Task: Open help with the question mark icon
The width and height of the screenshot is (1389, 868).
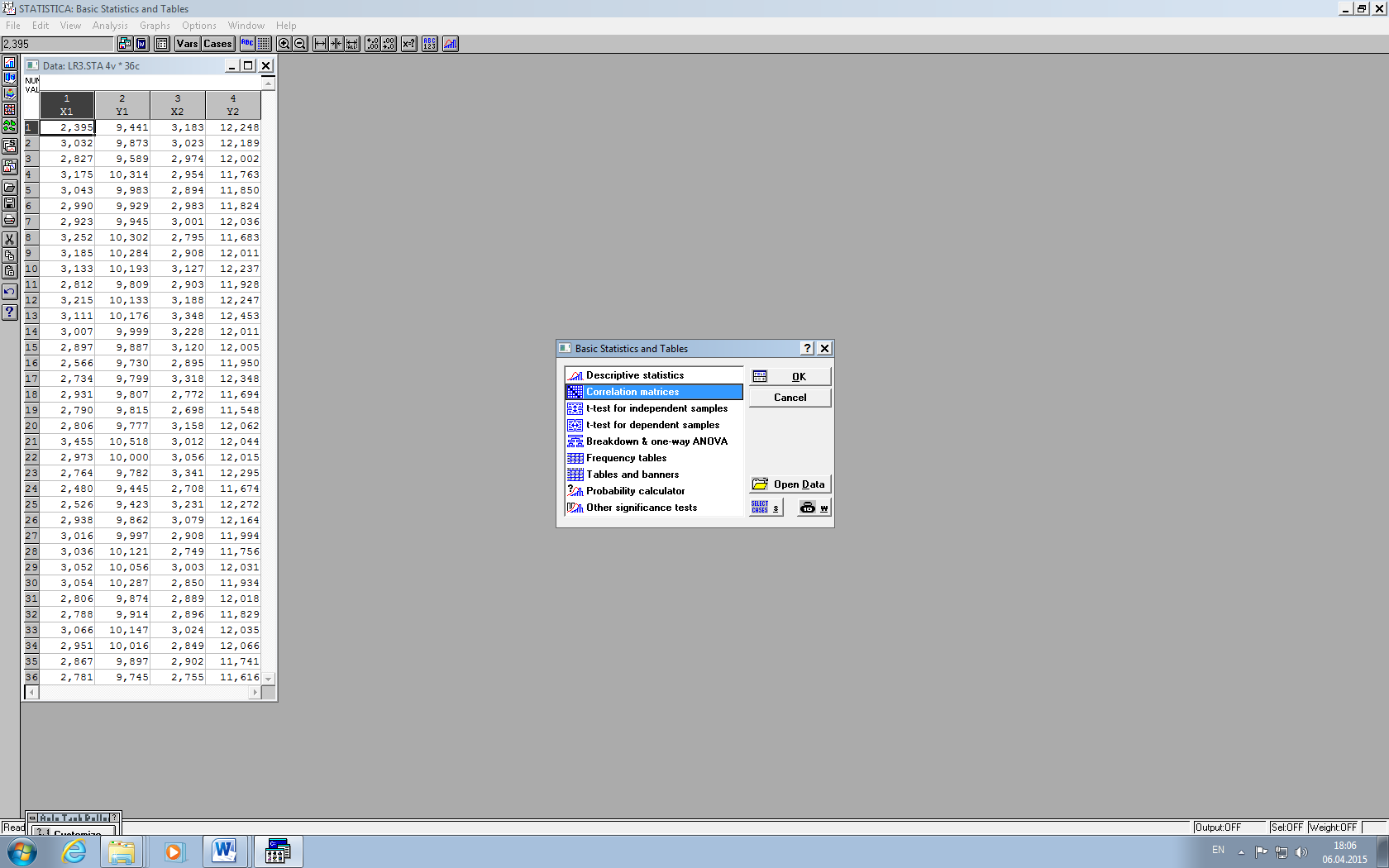Action: pos(10,312)
